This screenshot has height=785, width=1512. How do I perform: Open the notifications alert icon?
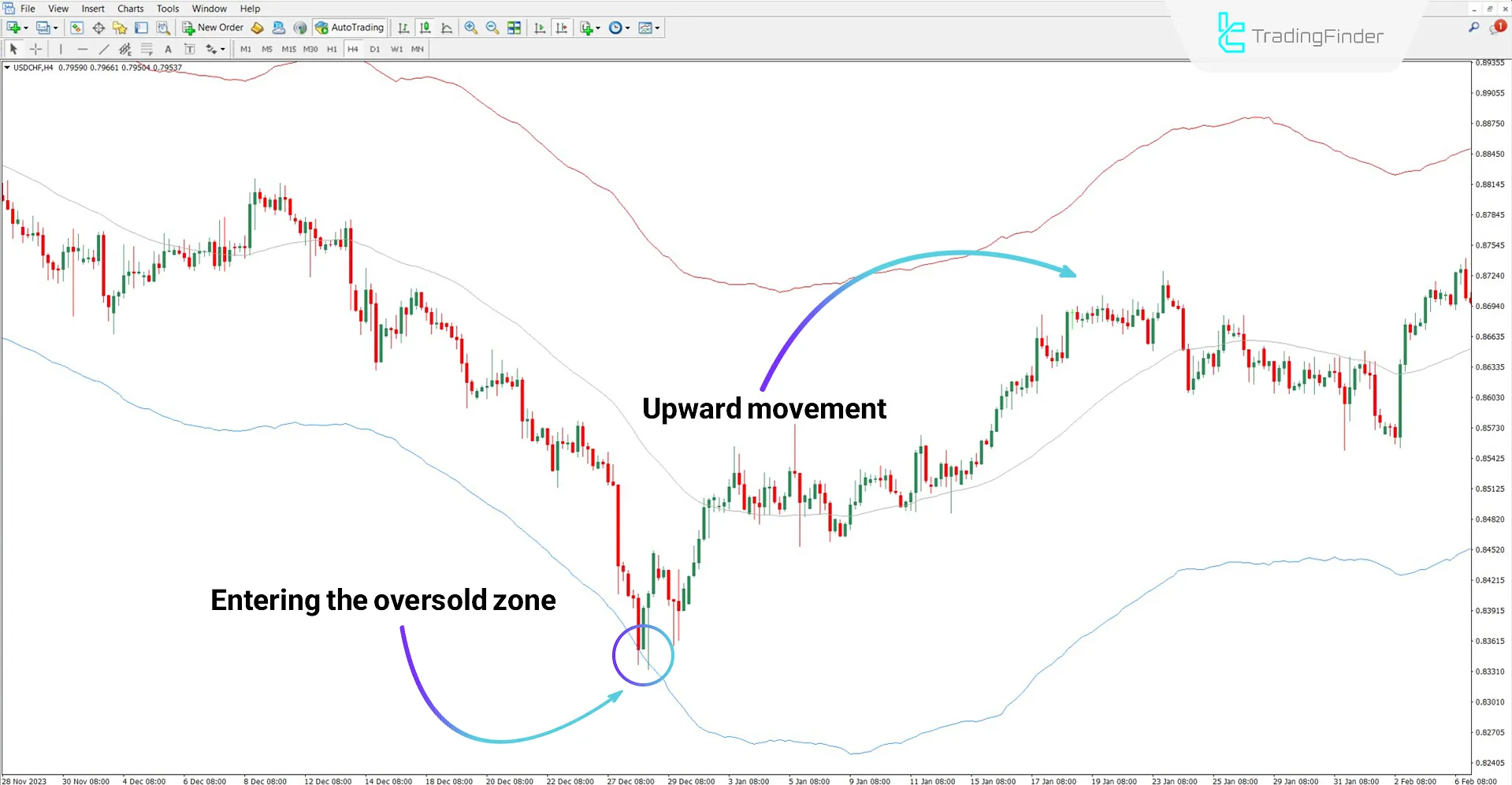click(1497, 28)
